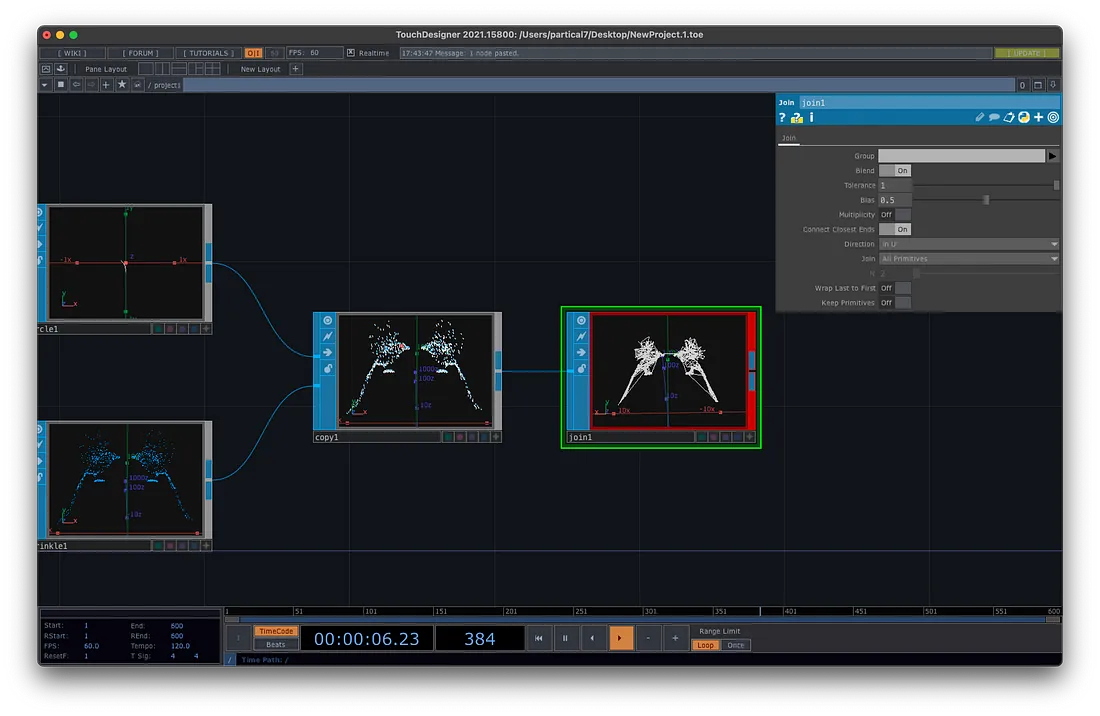Click the TimeCode button
The width and height of the screenshot is (1100, 716).
[276, 631]
